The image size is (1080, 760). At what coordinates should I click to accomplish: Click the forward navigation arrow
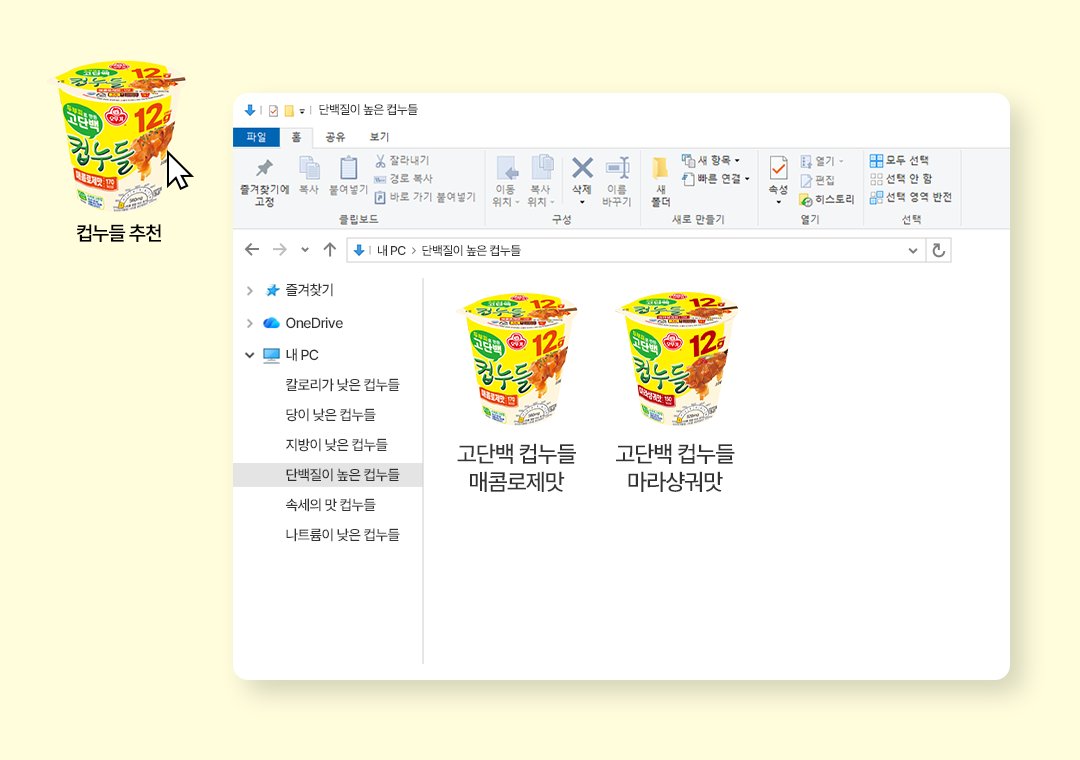pyautogui.click(x=280, y=249)
